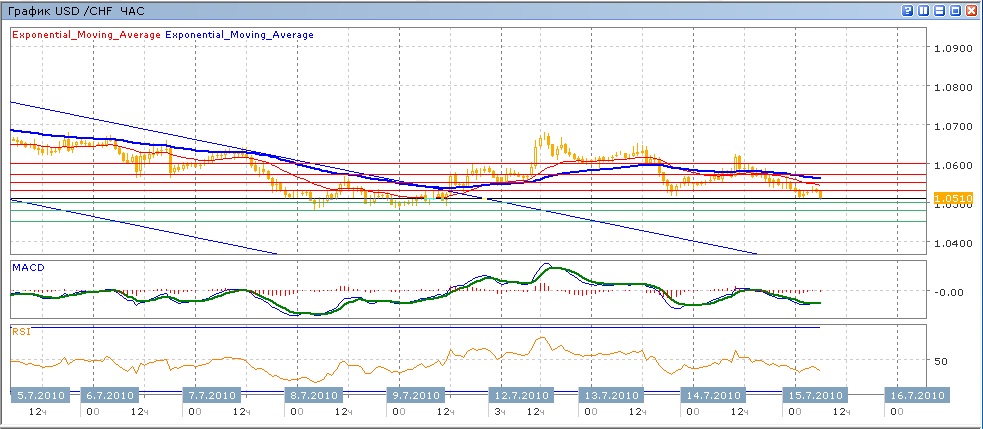Viewport: 983px width, 429px height.
Task: Click the red Exponential_Moving_Average legend label
Action: pos(86,35)
